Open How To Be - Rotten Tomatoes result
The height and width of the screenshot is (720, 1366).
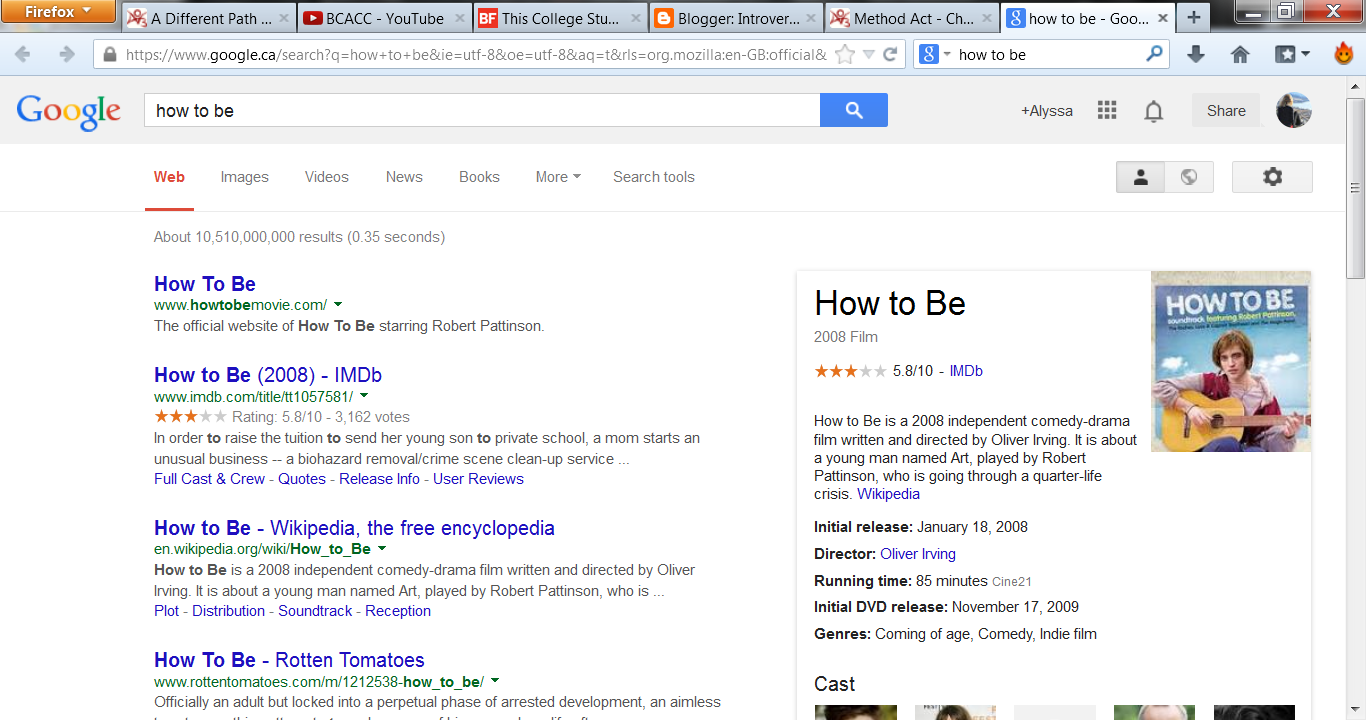[x=289, y=660]
